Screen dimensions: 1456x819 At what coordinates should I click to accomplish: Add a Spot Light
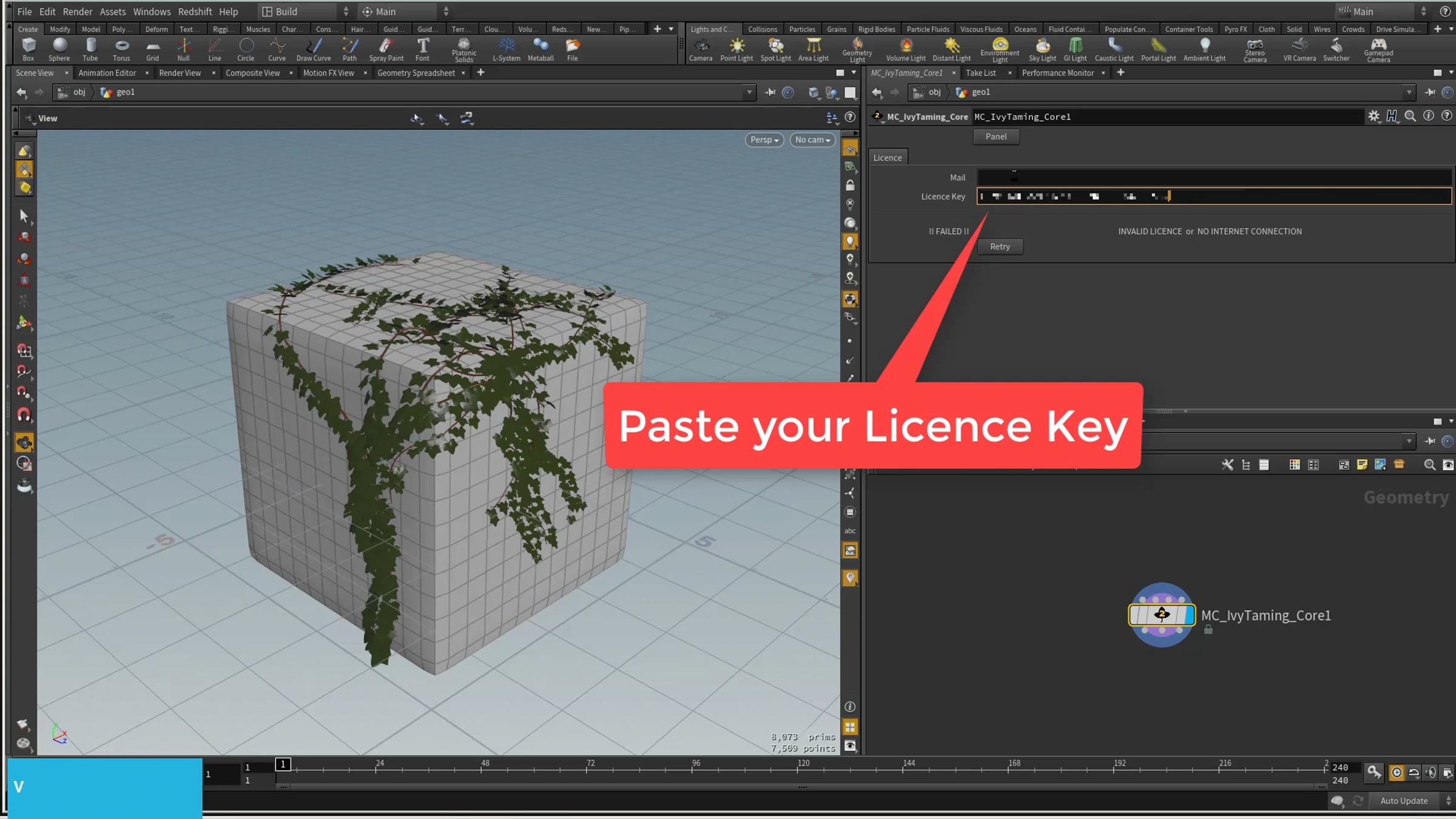pos(776,49)
